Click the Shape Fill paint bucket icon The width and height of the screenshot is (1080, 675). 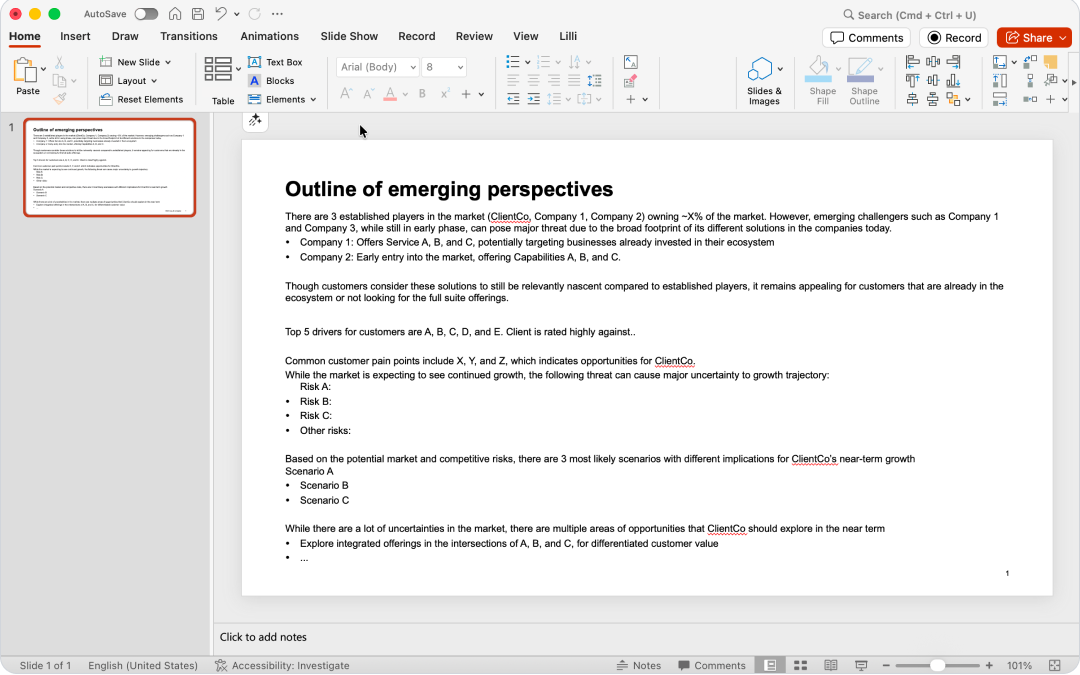(818, 69)
